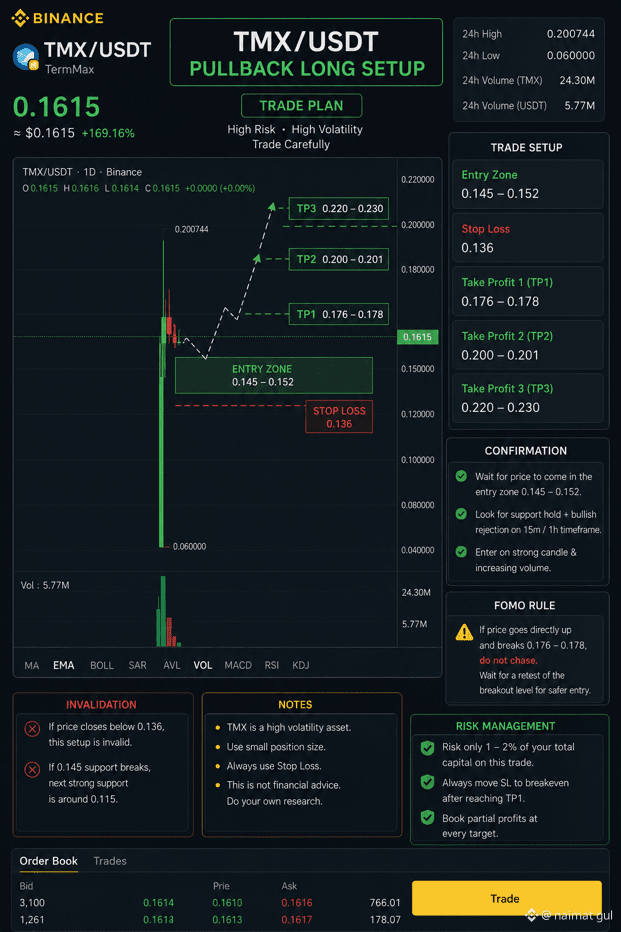Click the TP3 0.220 – 0.230 chart label

339,209
